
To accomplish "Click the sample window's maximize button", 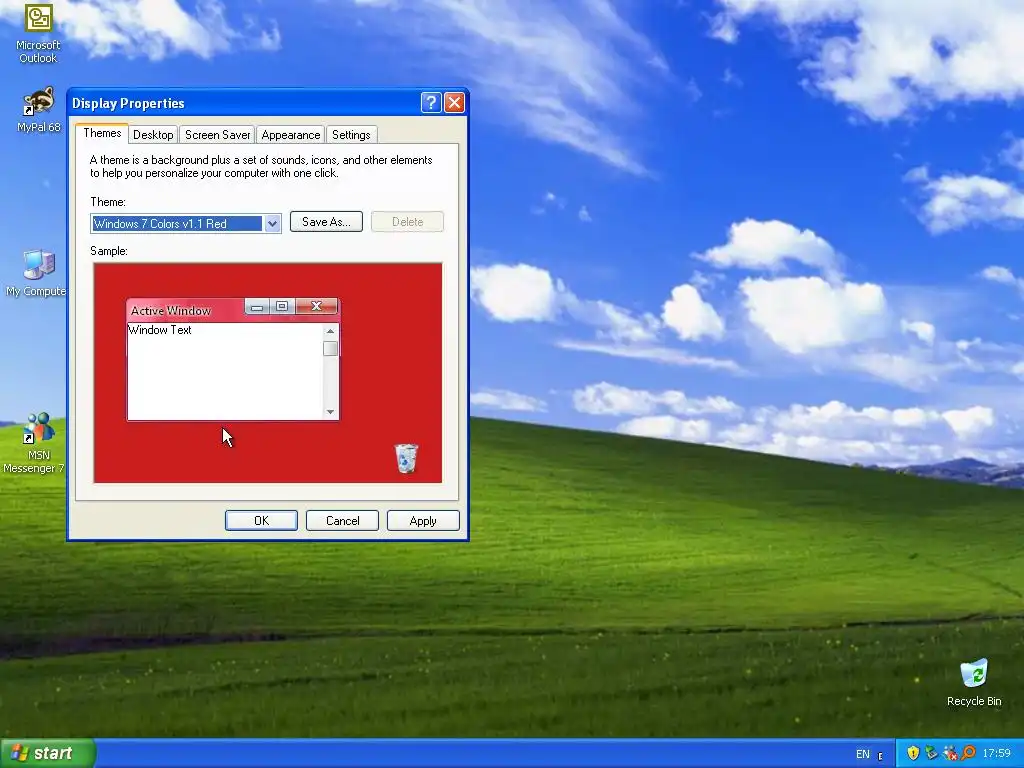I will 282,306.
